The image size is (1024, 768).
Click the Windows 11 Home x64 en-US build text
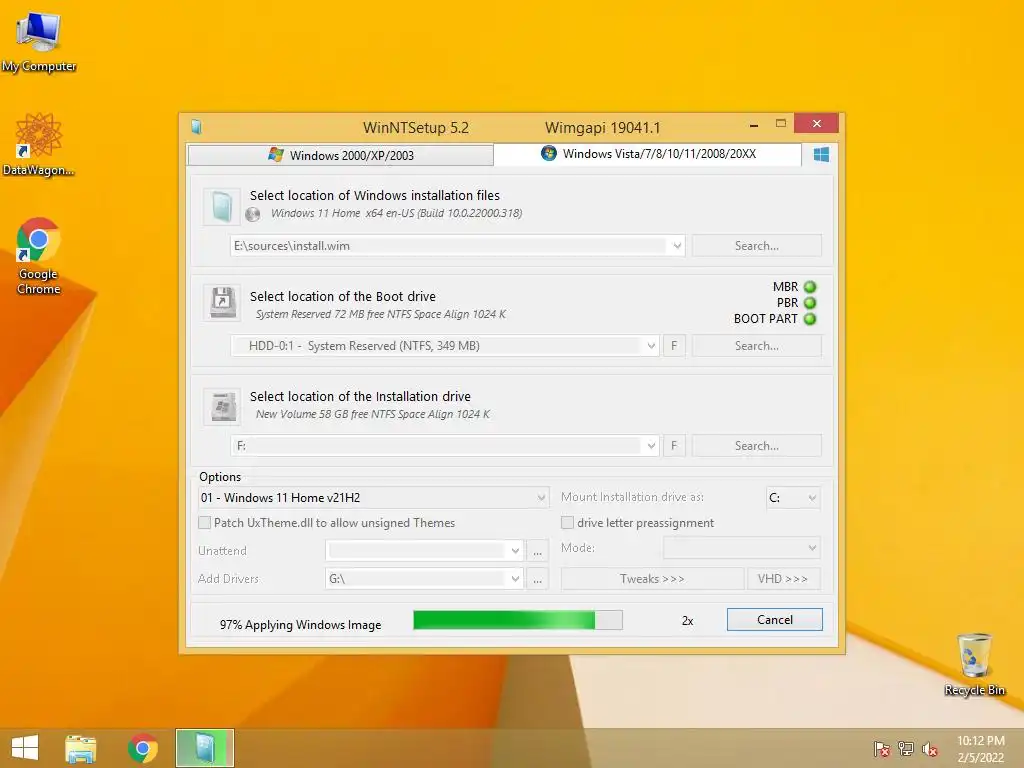point(396,213)
